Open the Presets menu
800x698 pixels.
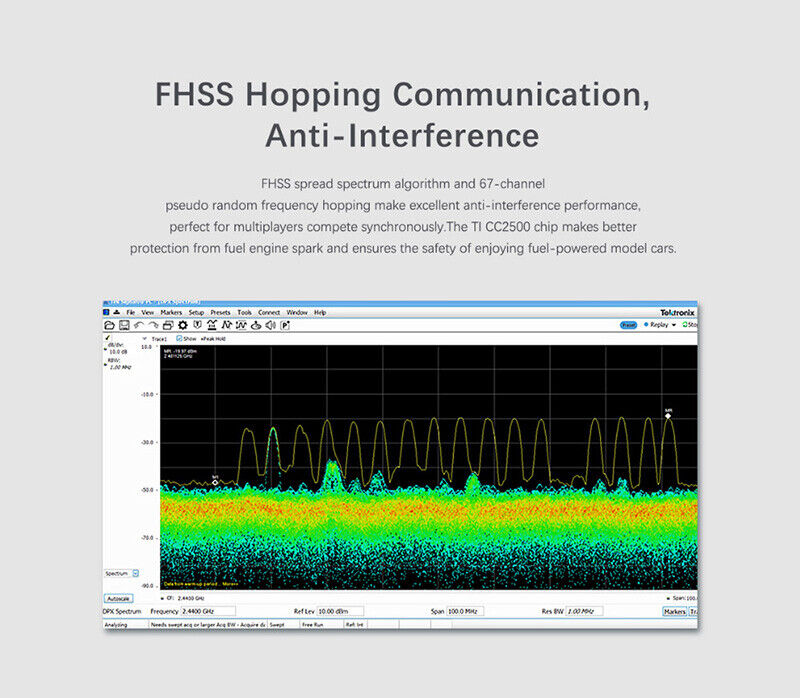[220, 312]
